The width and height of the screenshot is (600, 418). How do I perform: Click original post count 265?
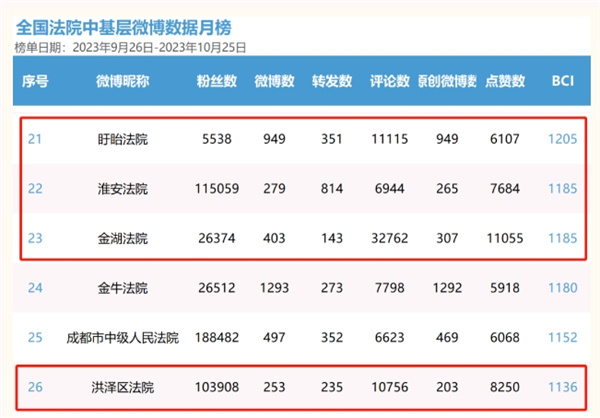[447, 188]
